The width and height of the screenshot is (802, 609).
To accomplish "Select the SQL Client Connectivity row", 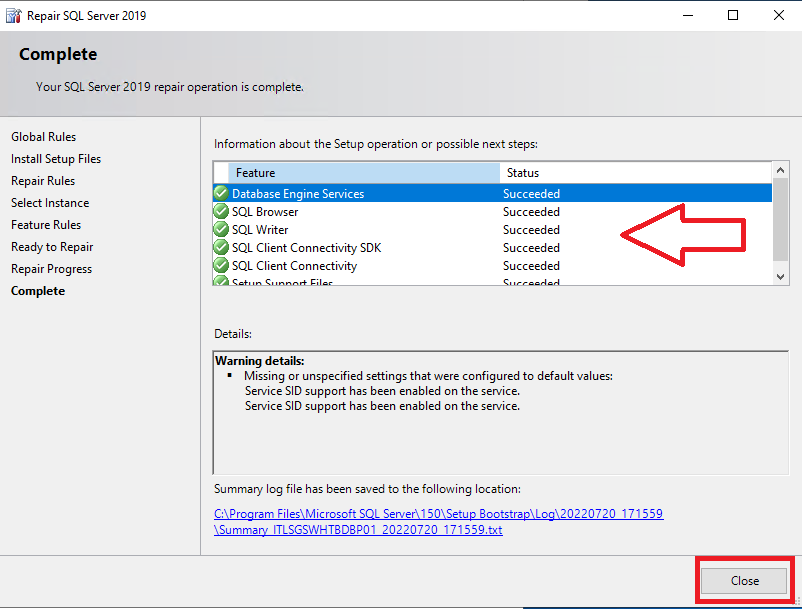I will [493, 265].
